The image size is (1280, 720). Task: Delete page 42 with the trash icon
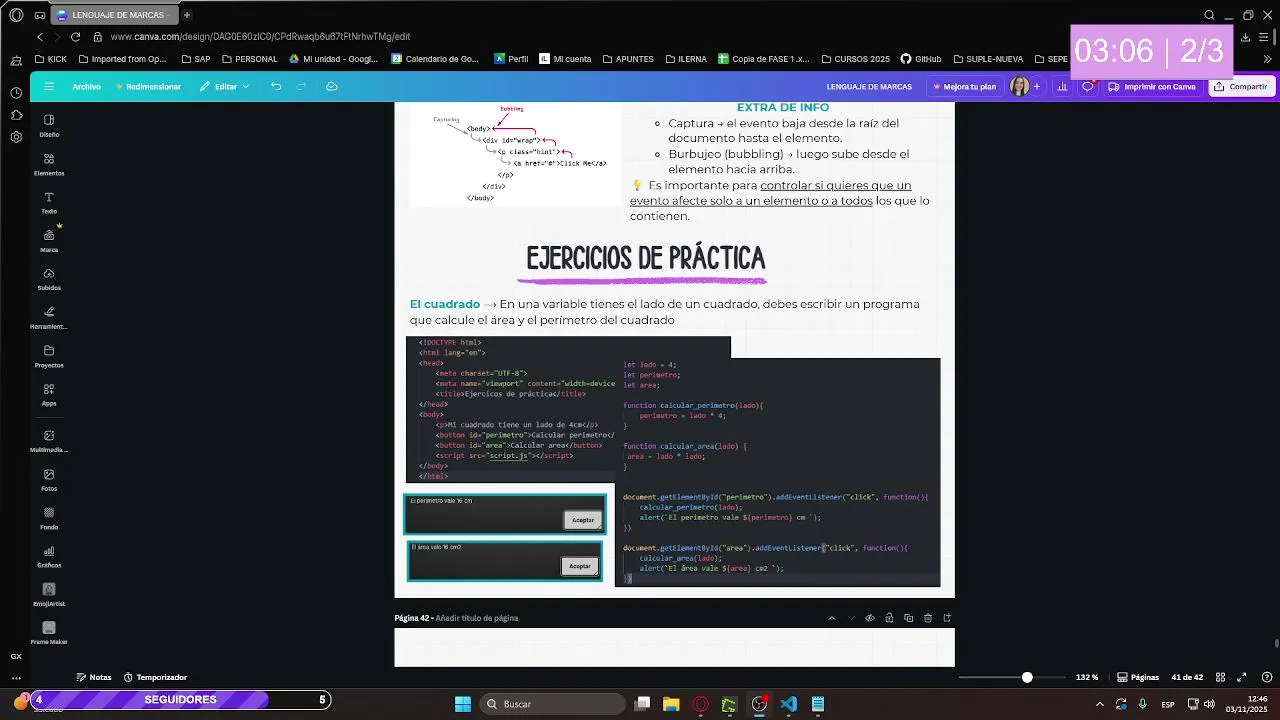coord(928,618)
